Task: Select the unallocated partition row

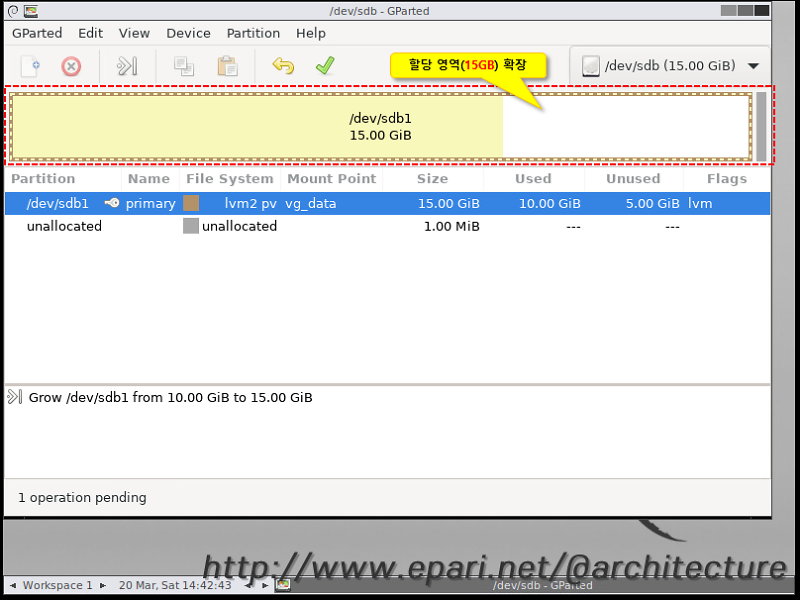Action: click(x=387, y=226)
